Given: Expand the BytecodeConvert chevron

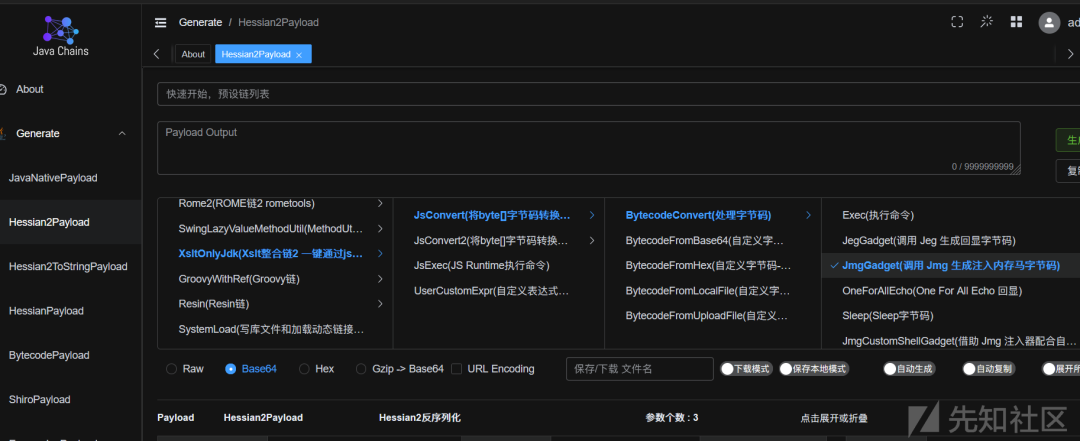Looking at the screenshot, I should point(809,215).
